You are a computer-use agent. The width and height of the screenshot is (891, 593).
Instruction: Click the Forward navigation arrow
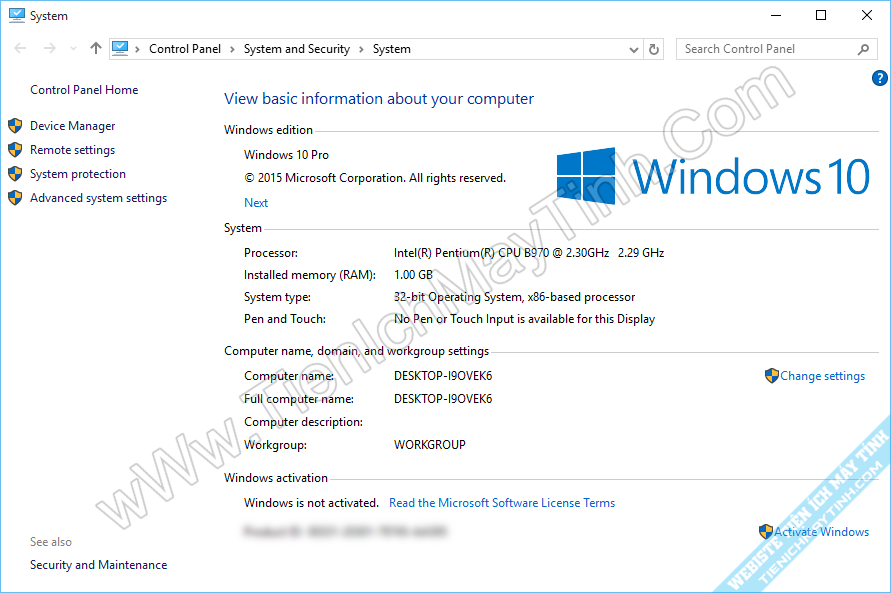[50, 49]
